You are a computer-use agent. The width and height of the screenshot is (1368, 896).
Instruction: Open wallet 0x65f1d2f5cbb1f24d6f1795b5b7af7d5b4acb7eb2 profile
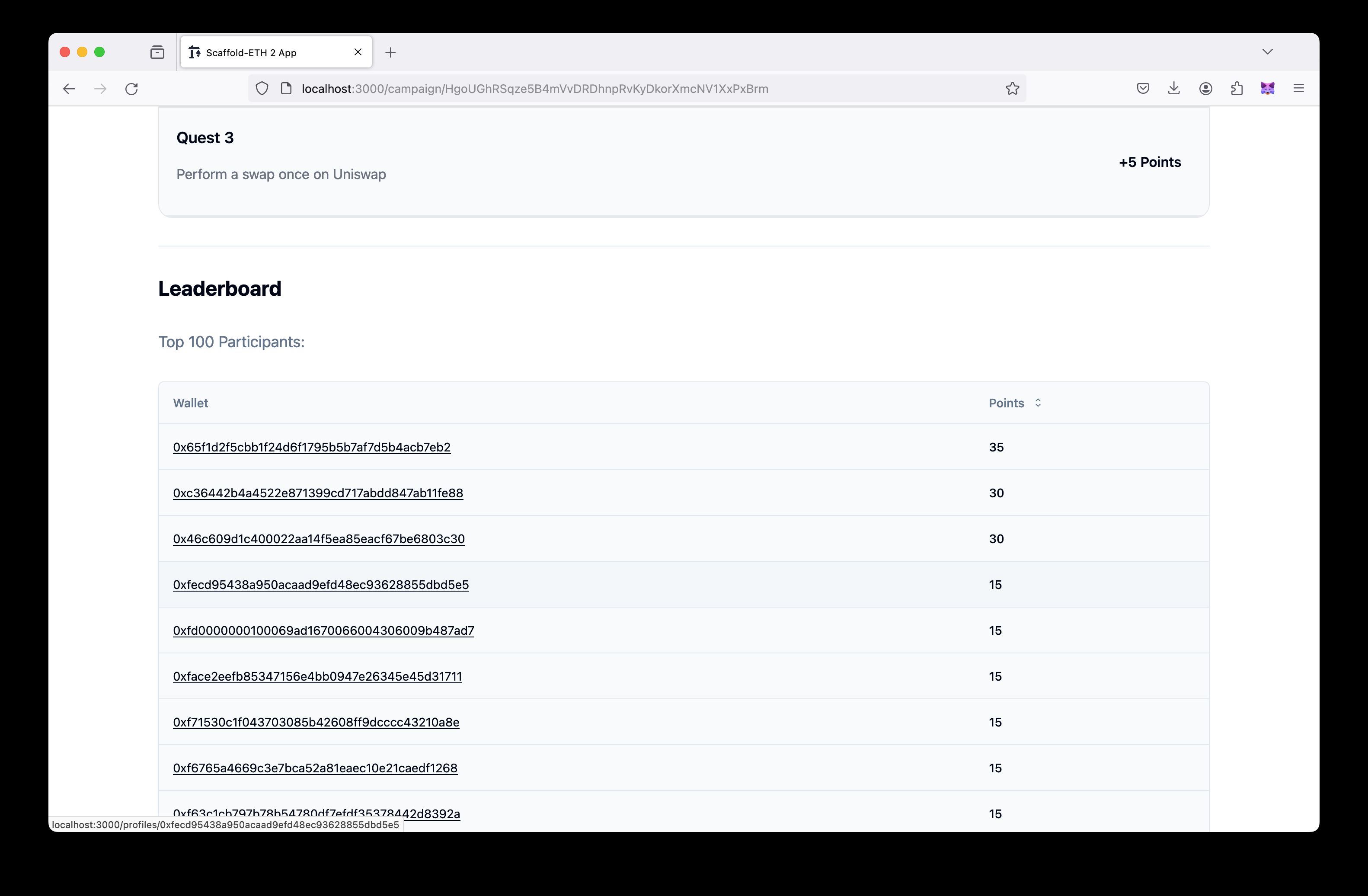[x=312, y=447]
